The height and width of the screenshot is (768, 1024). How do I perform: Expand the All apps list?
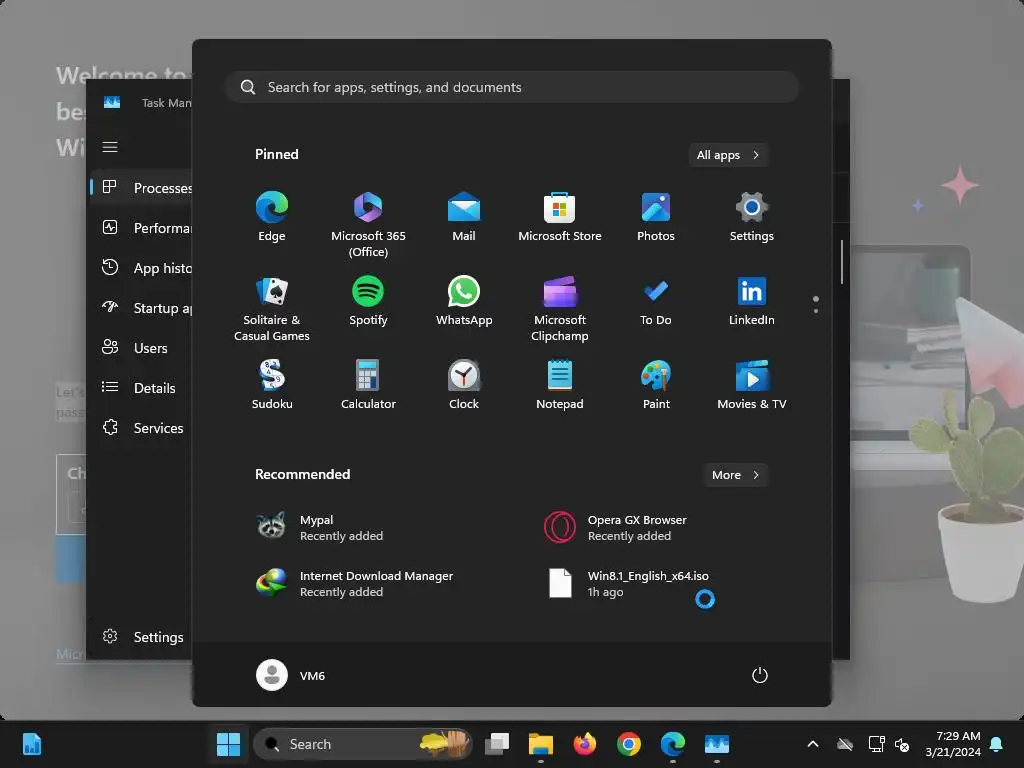click(728, 155)
